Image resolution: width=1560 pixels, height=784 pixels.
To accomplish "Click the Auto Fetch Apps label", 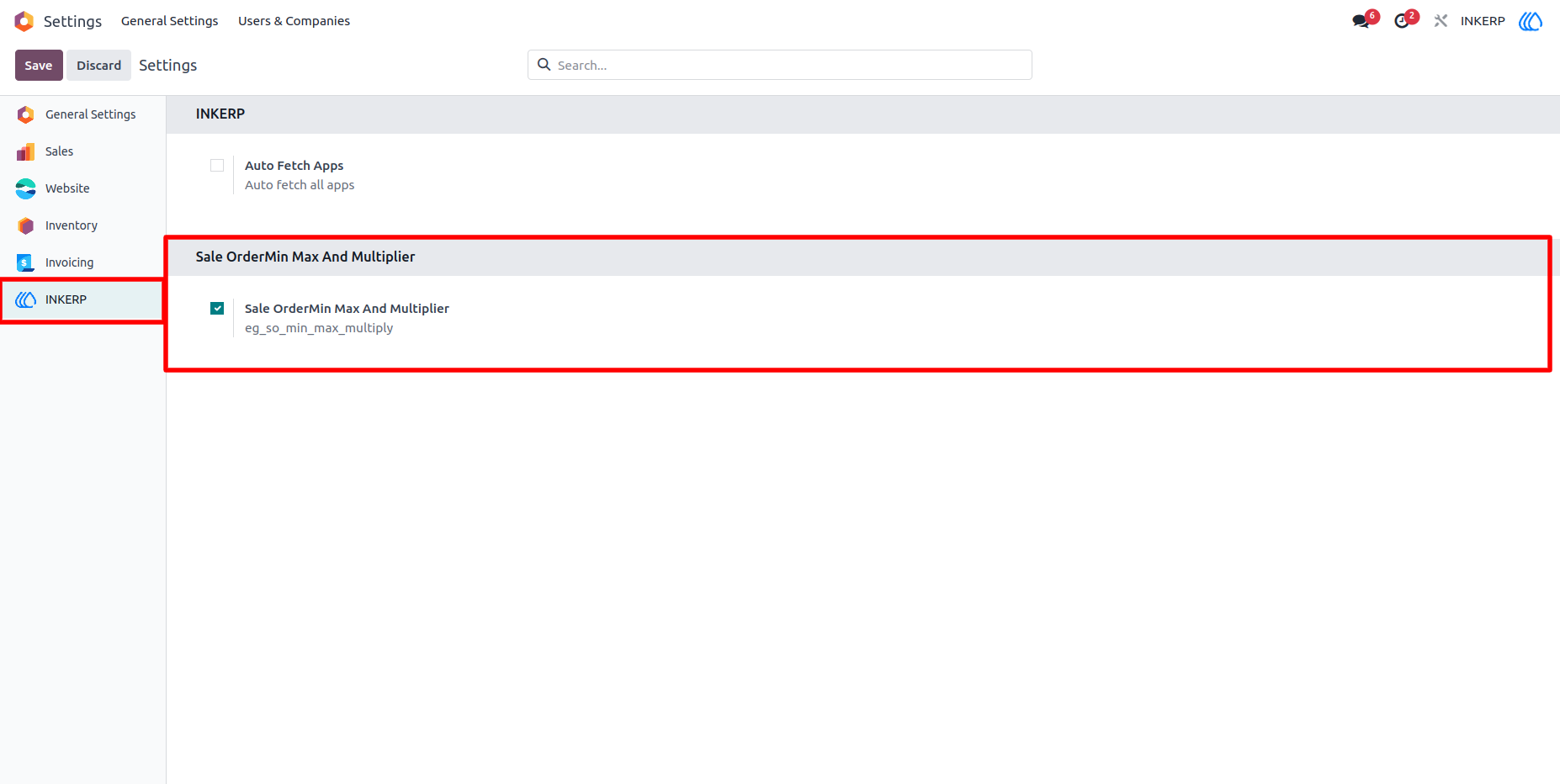I will [294, 166].
